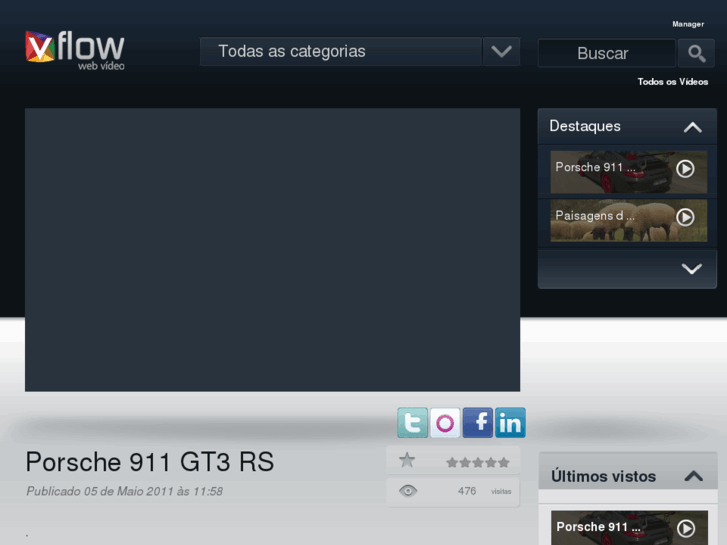Screen dimensions: 727x545
Task: Click the vflow web vídeo logo
Action: 75,51
